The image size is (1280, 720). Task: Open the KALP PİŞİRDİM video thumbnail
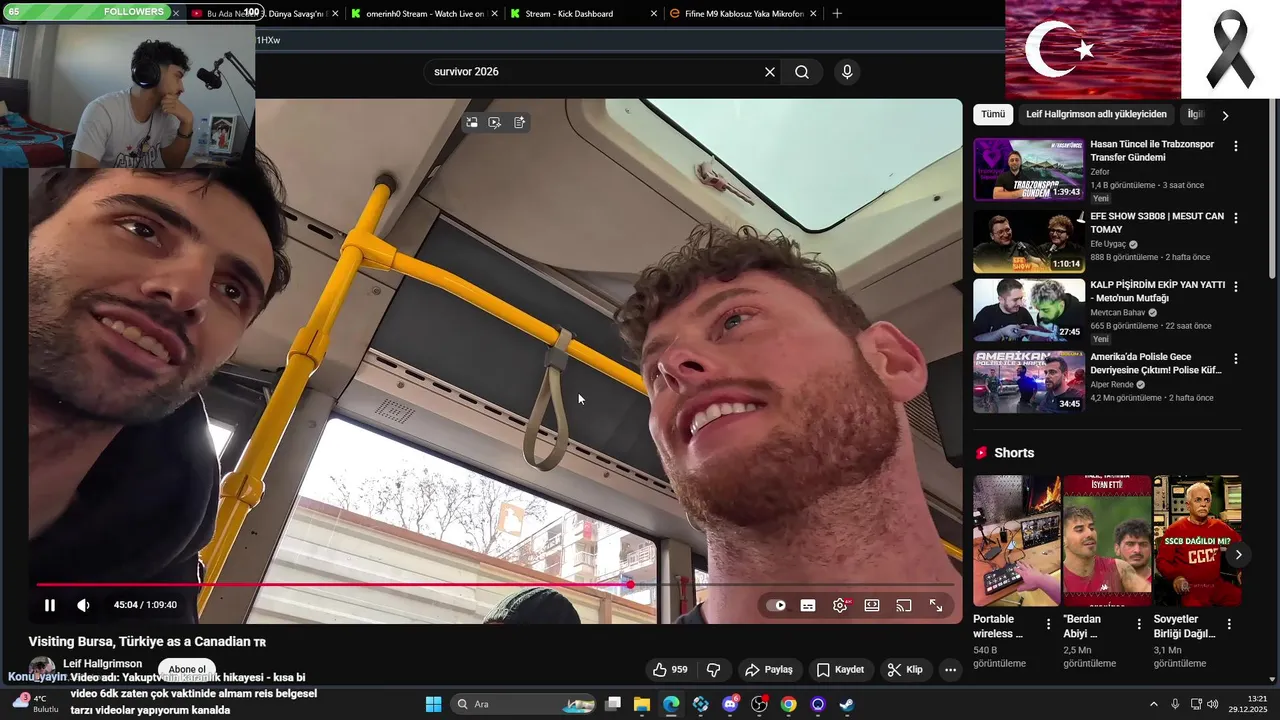coord(1029,310)
